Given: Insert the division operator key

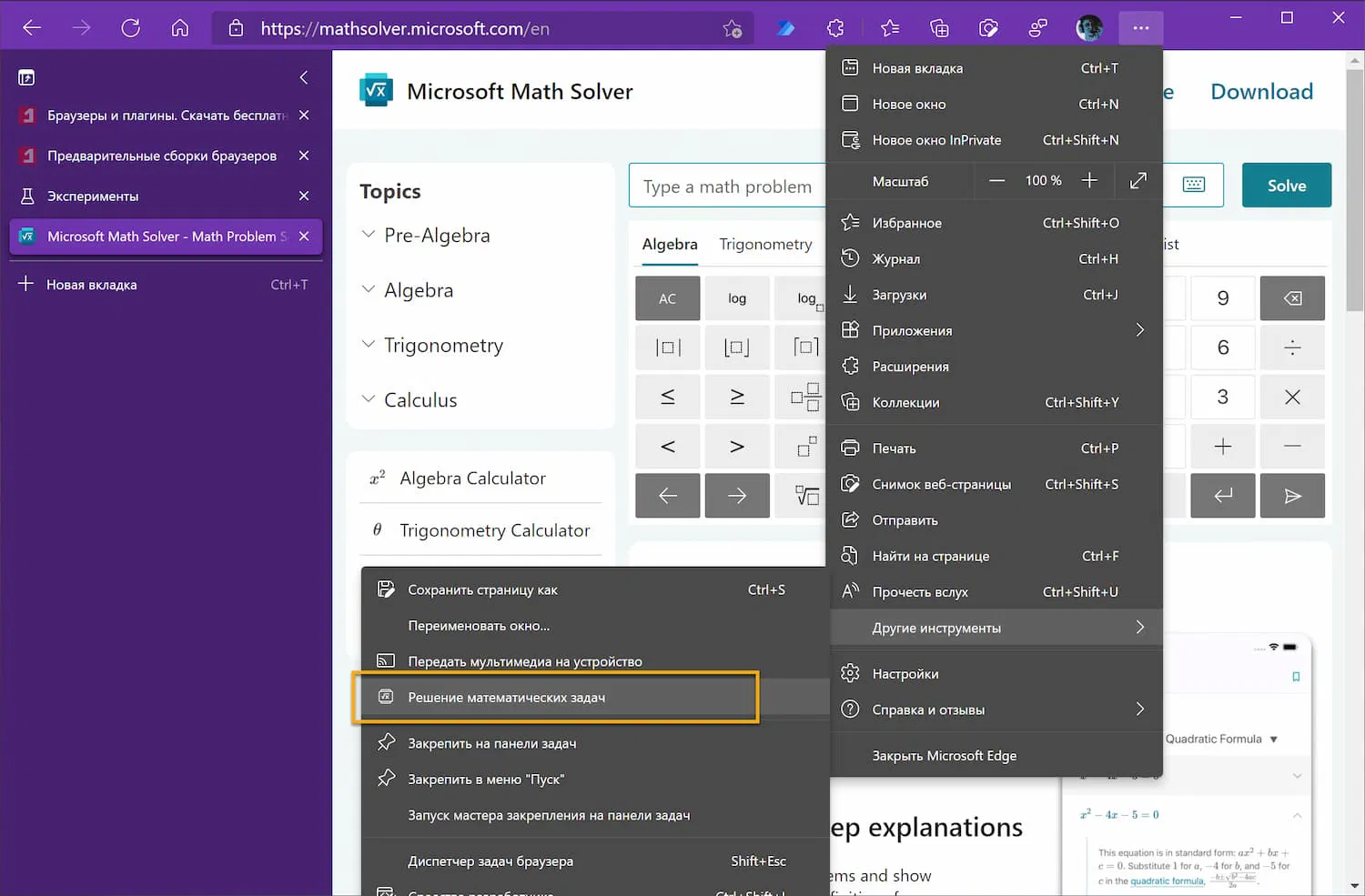Looking at the screenshot, I should (1292, 347).
